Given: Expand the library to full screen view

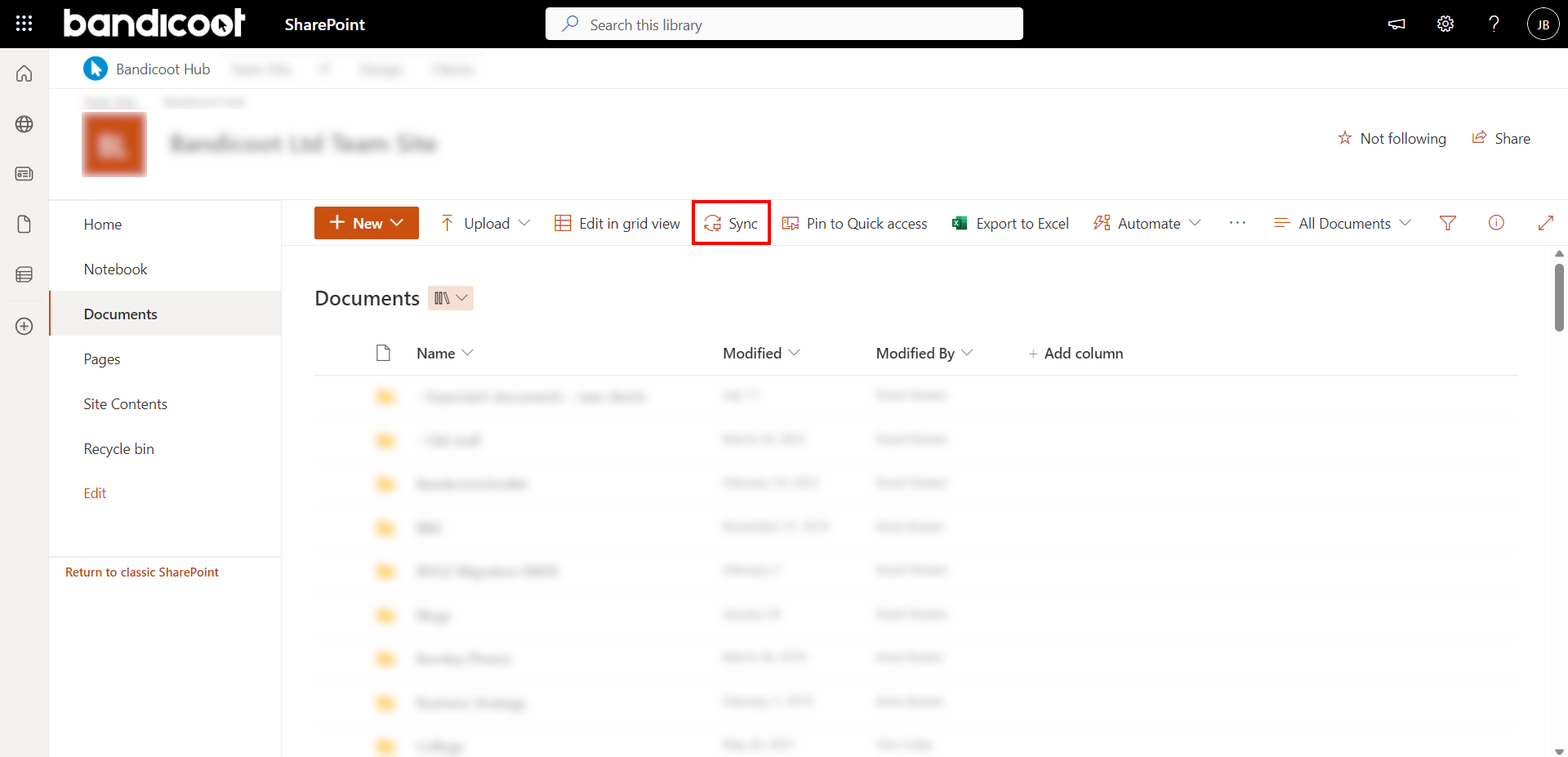Looking at the screenshot, I should (x=1547, y=222).
